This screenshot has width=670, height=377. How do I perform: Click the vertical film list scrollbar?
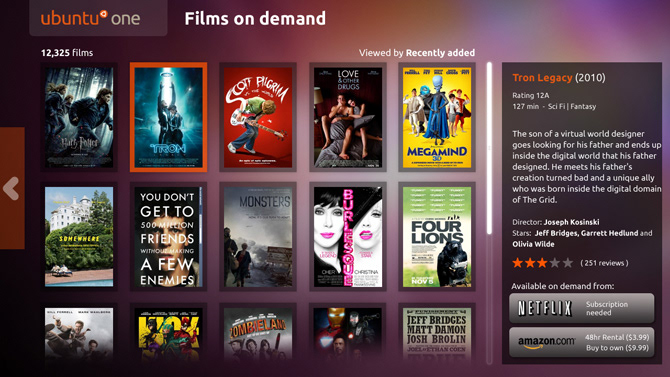tap(489, 148)
